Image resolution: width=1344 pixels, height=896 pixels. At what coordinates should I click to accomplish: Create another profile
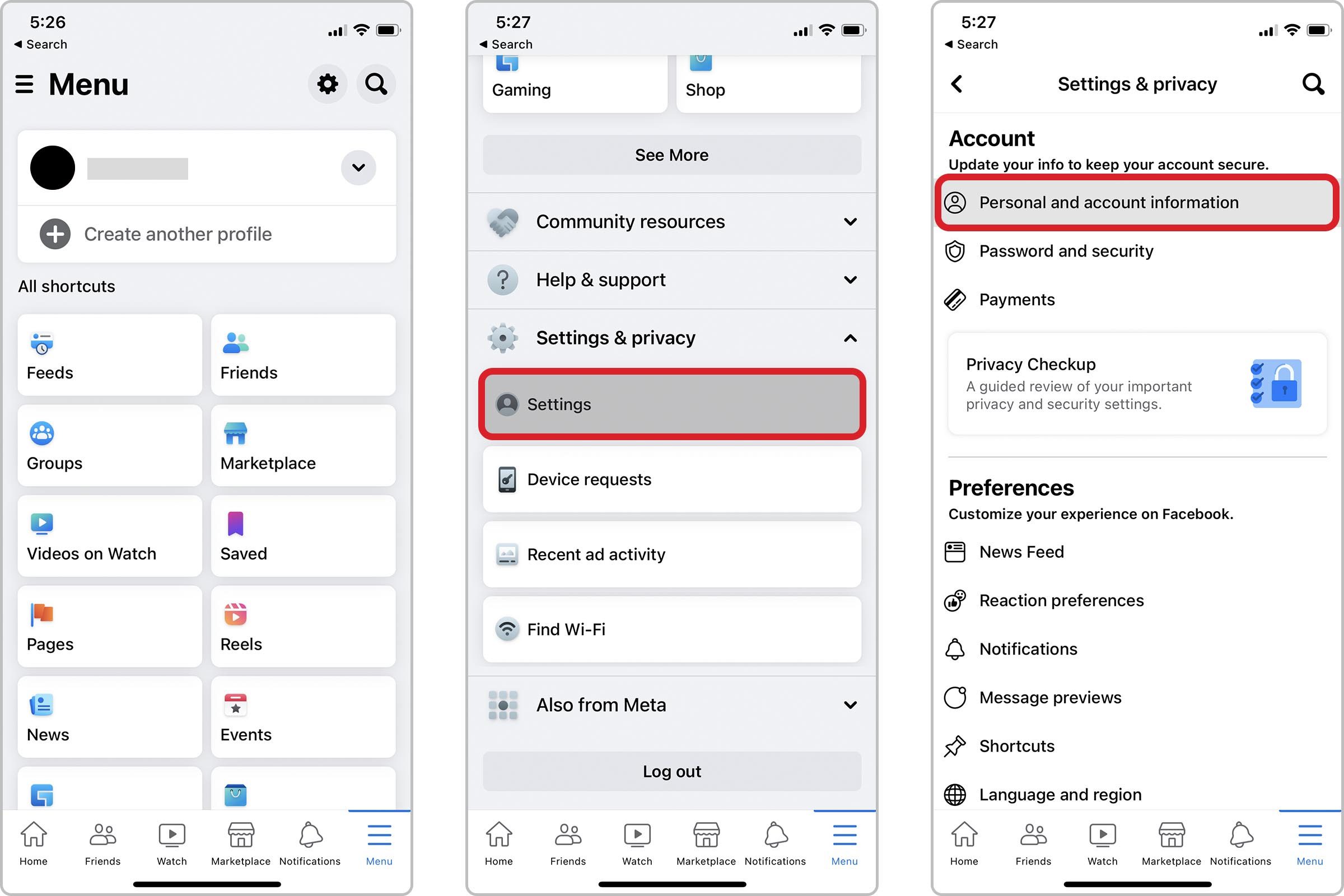[x=178, y=234]
